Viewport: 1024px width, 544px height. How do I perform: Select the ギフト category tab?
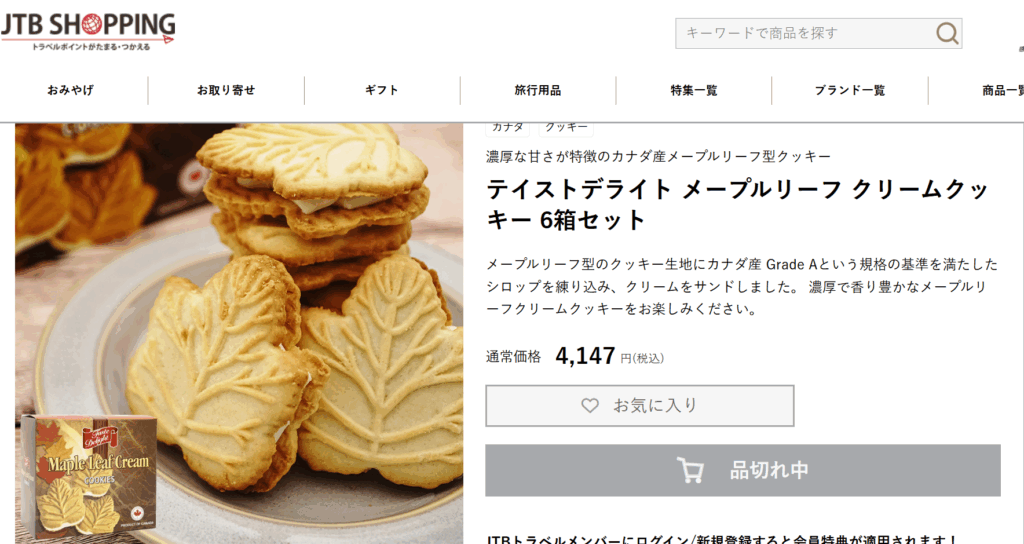click(382, 90)
